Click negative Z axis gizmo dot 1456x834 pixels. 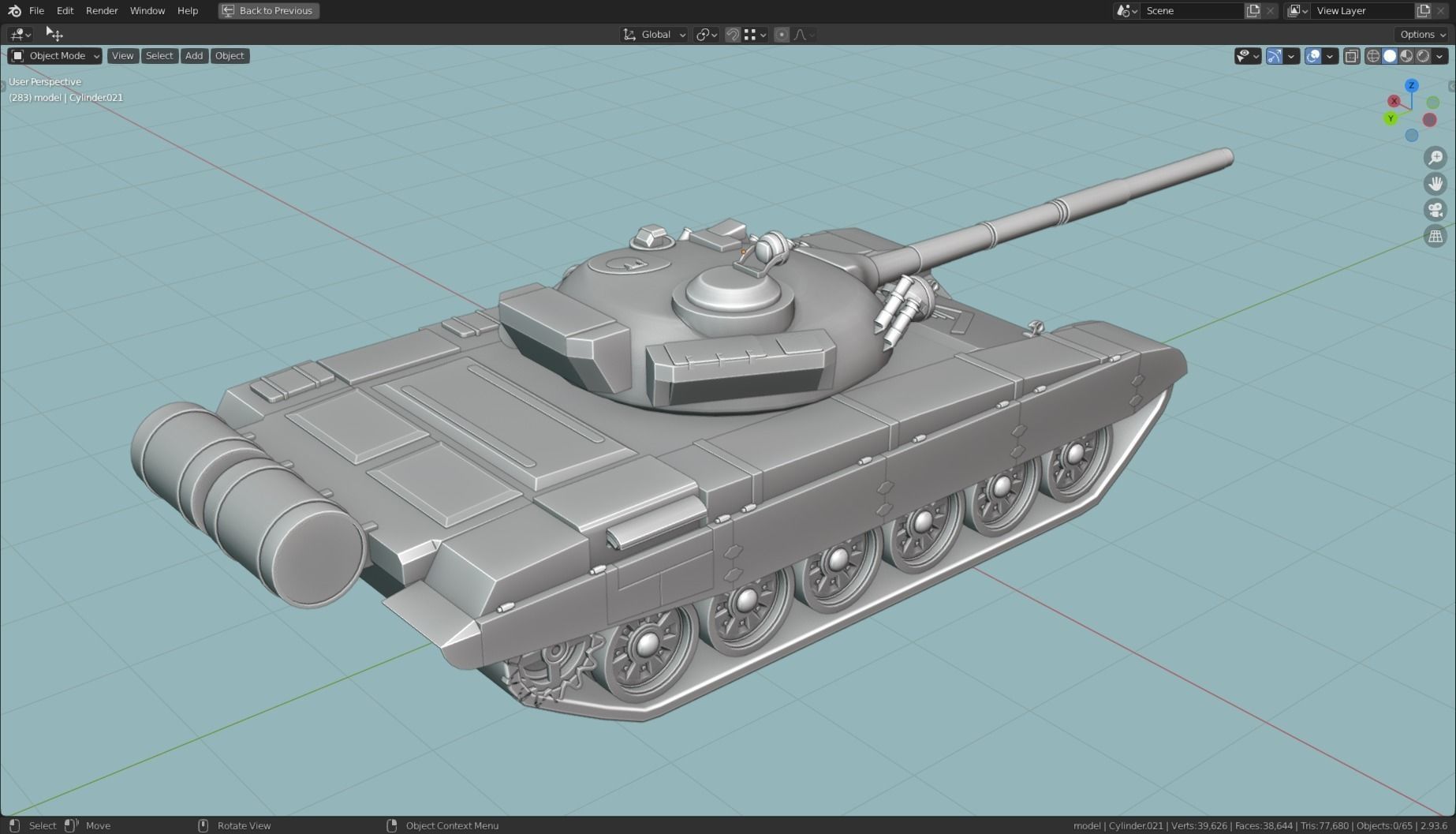pyautogui.click(x=1412, y=136)
